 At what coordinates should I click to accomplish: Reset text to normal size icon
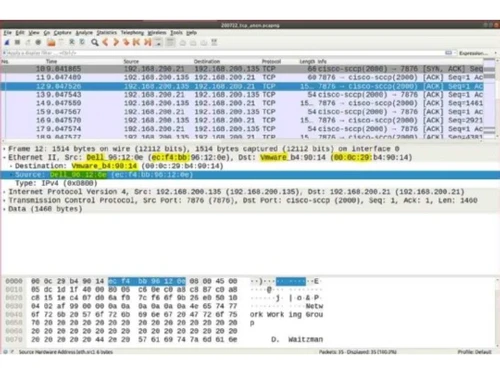coord(204,43)
